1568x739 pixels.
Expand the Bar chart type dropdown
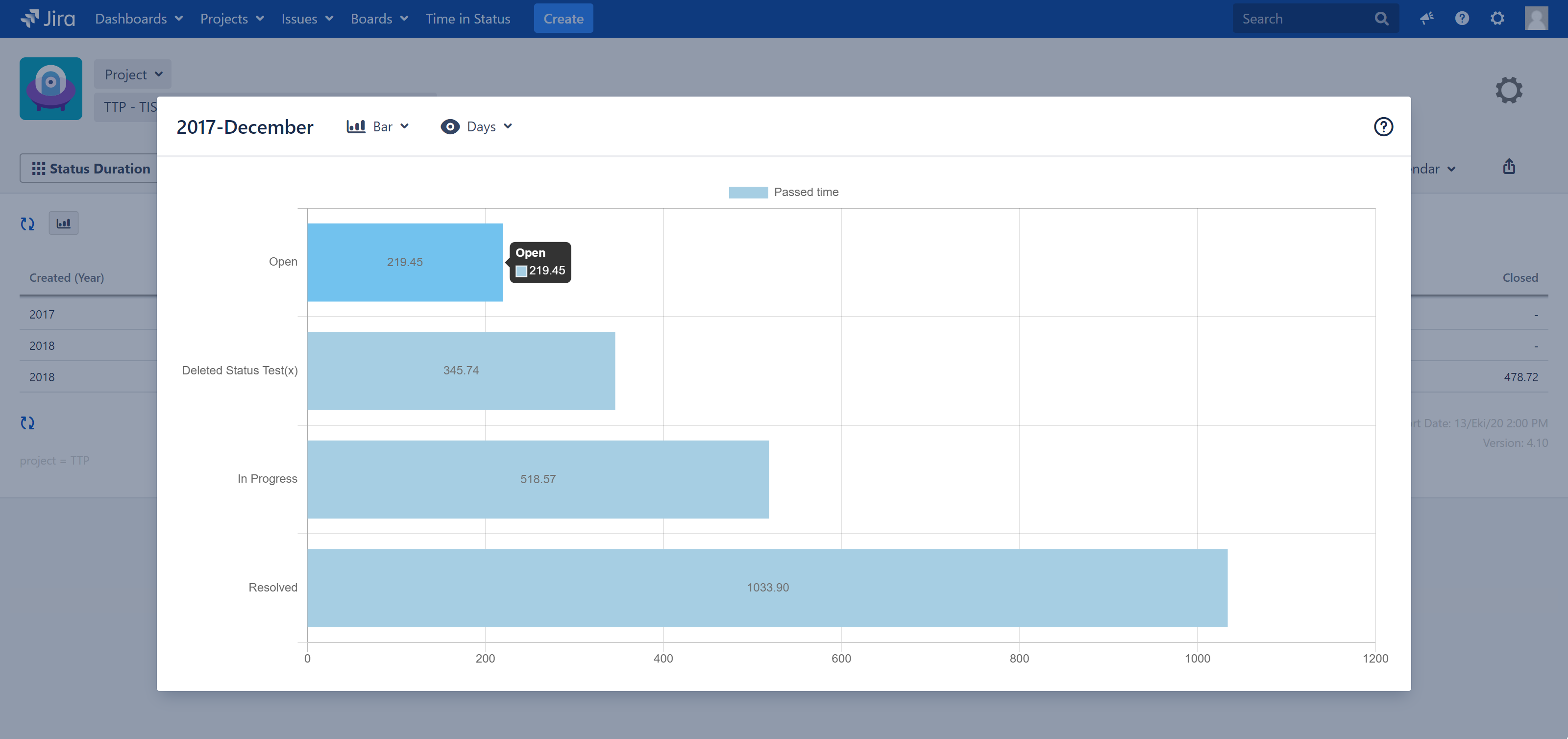pos(378,126)
